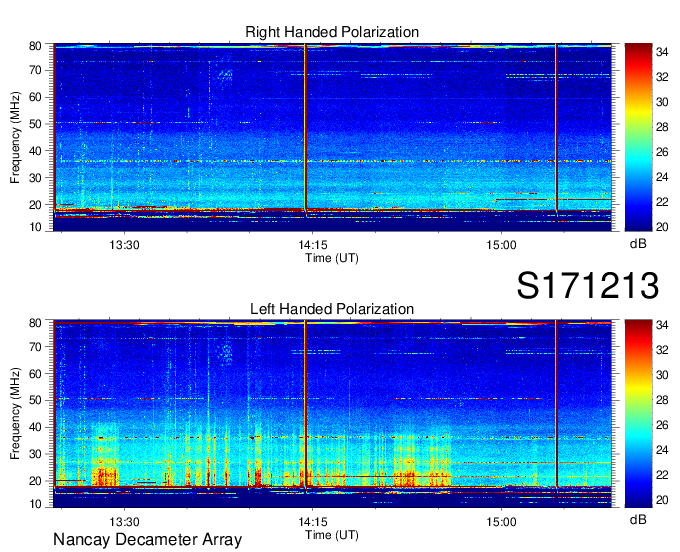Click the 80 MHz tick on the left-handed plot
Screen dimensions: 680x552
[35, 323]
